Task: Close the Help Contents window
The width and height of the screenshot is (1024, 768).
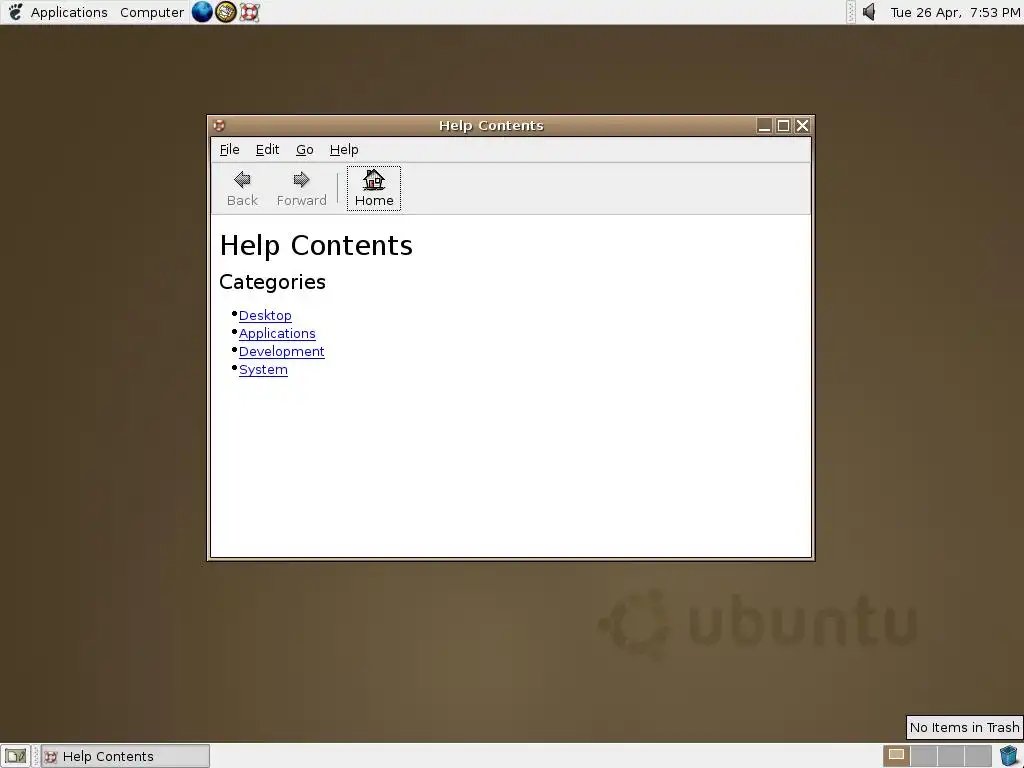Action: 802,125
